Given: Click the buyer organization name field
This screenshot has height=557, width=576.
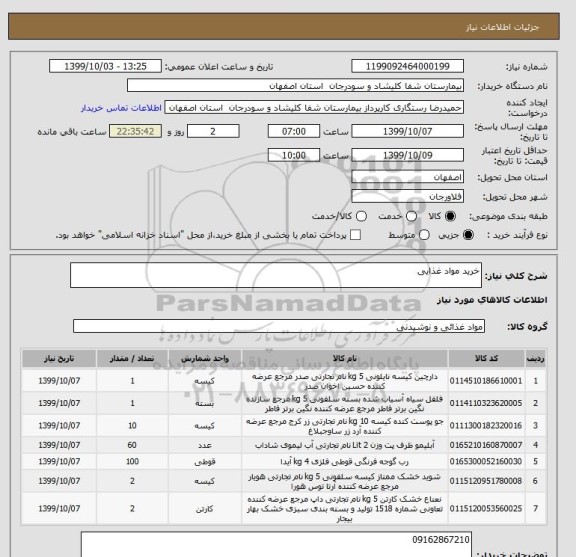Looking at the screenshot, I should click(x=295, y=86).
